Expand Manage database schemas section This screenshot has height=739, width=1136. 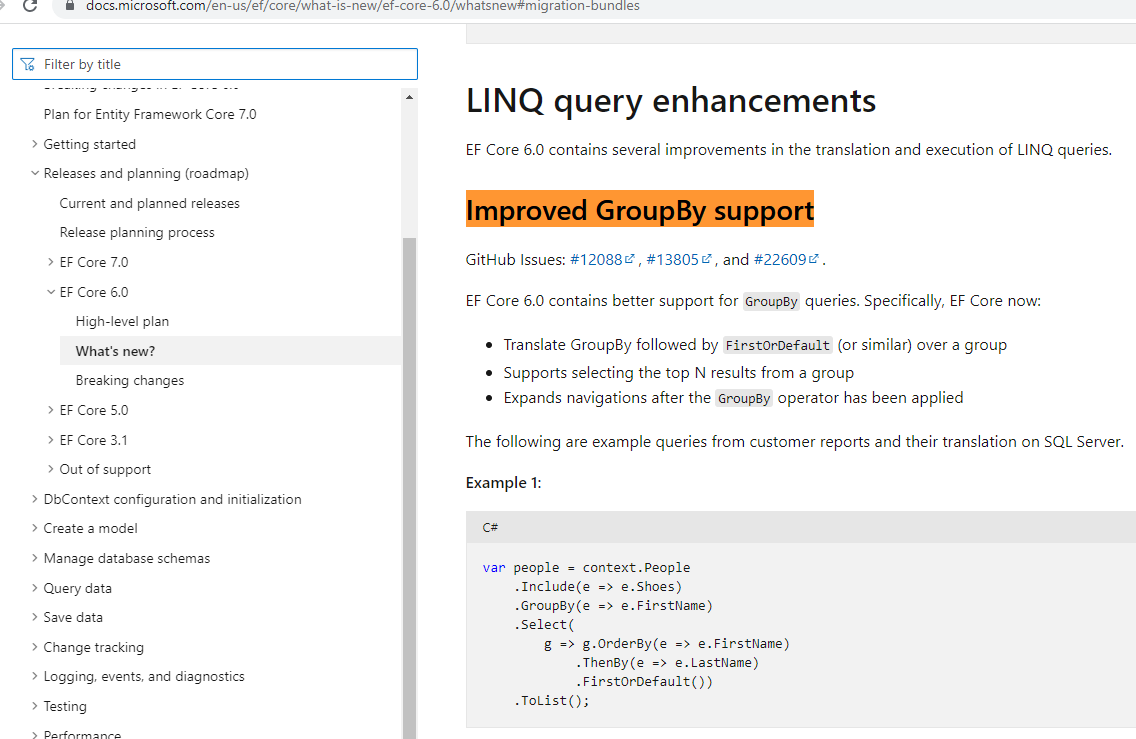[x=35, y=558]
